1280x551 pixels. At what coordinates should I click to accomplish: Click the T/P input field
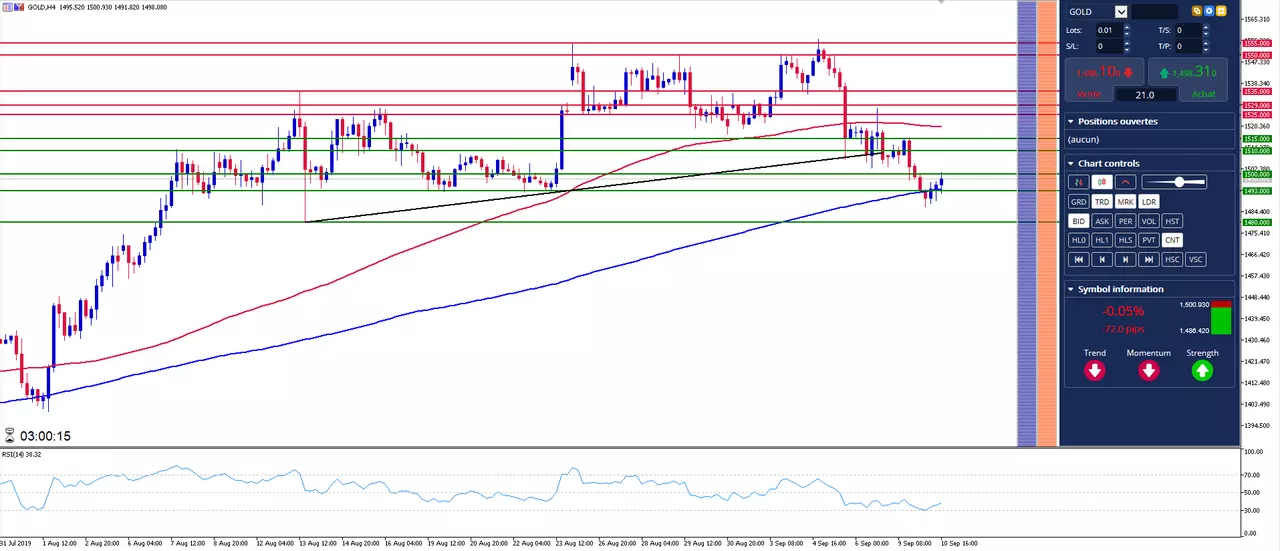1187,46
